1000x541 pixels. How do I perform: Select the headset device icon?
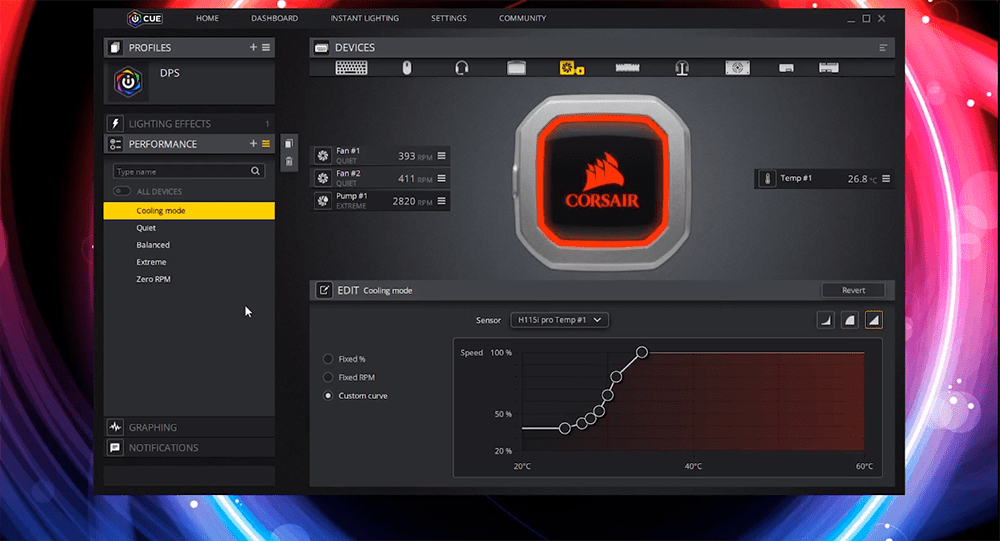tap(462, 68)
